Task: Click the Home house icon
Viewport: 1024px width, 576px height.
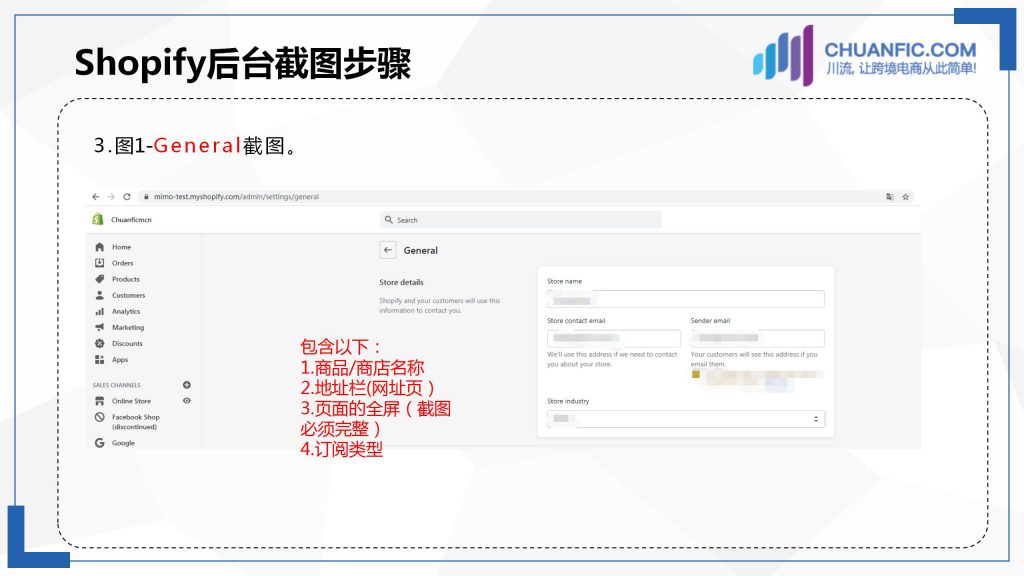Action: pos(99,247)
